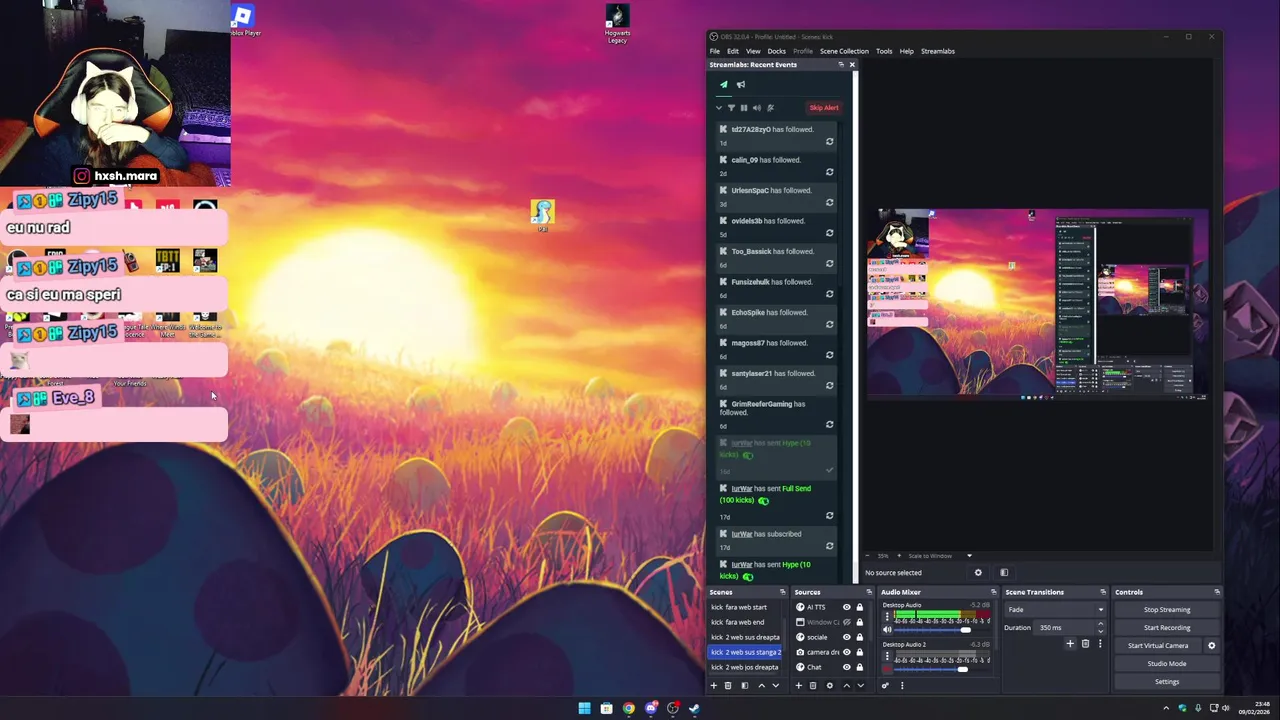Open the Fade transition dropdown
This screenshot has width=1280, height=720.
[x=1055, y=610]
